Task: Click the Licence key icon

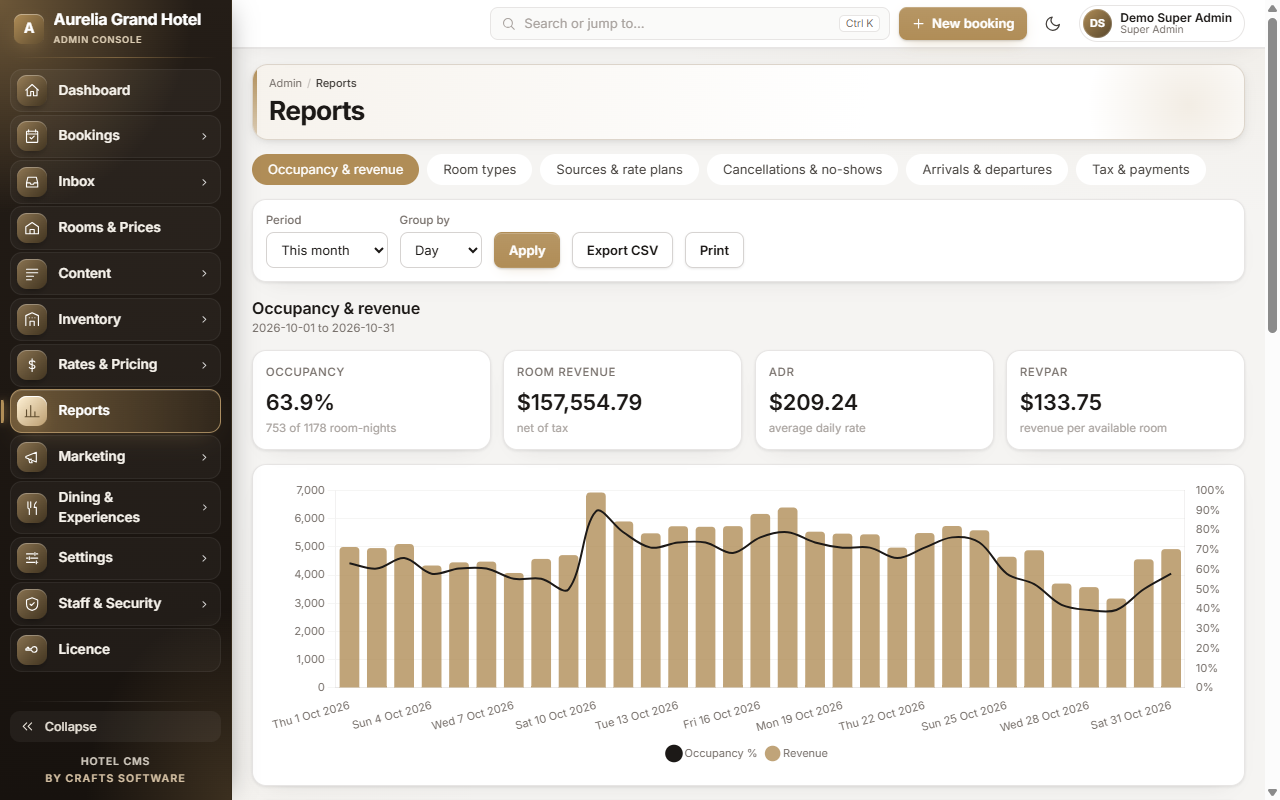Action: pyautogui.click(x=32, y=650)
